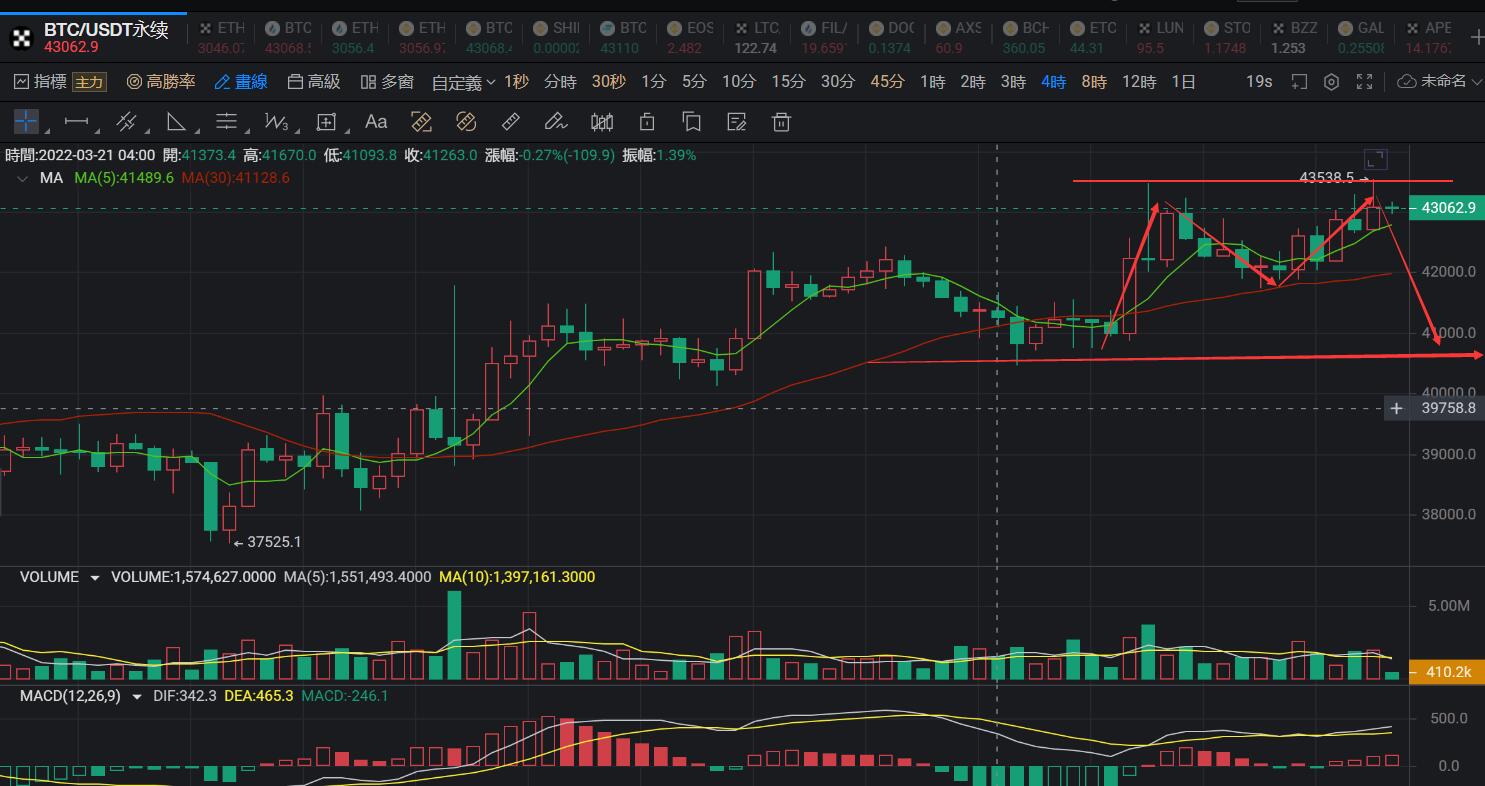
Task: Open the 指標 indicators menu
Action: click(x=40, y=82)
